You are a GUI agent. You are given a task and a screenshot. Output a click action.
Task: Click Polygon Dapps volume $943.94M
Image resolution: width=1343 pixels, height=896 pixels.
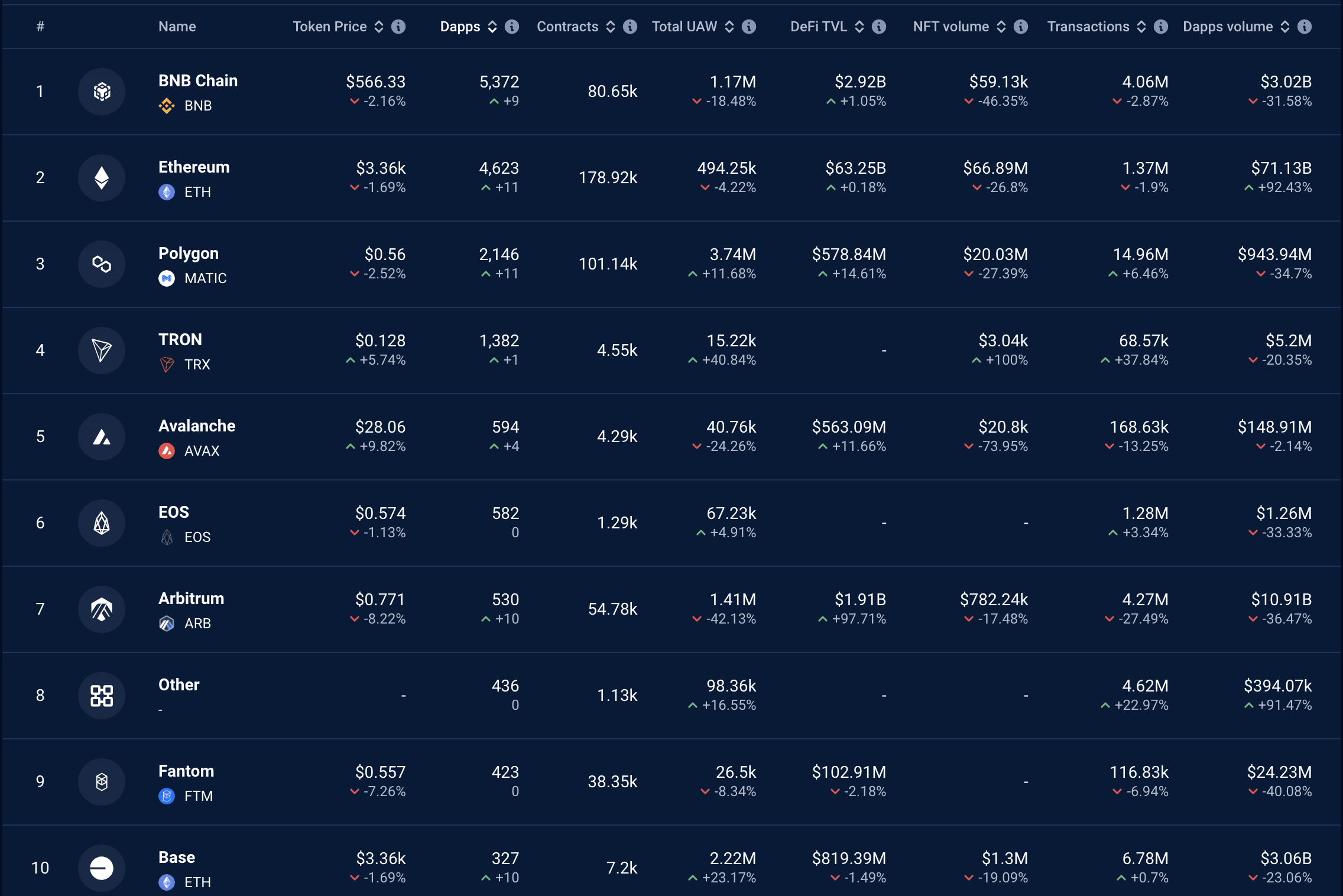[x=1275, y=255]
